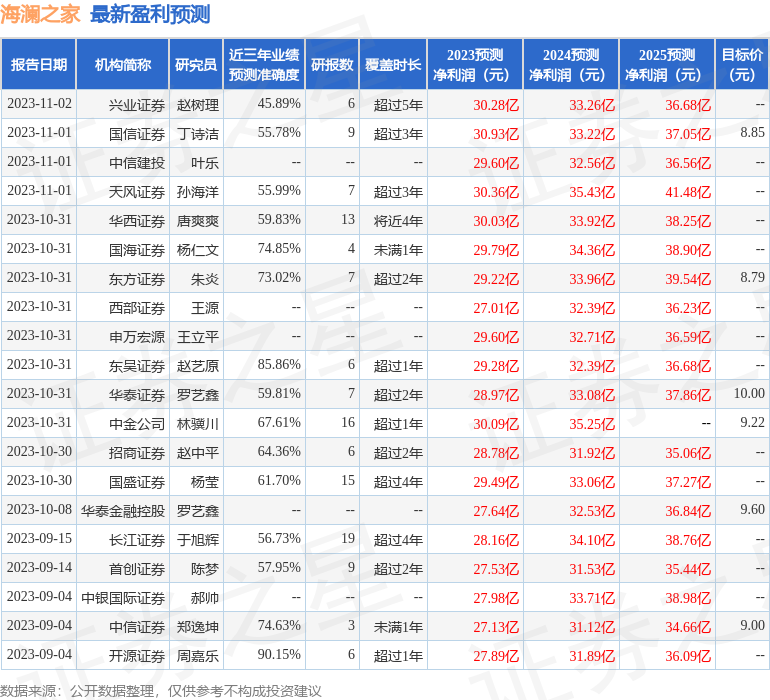Click the 2024预测净利润 column header
770x700 pixels.
(571, 65)
